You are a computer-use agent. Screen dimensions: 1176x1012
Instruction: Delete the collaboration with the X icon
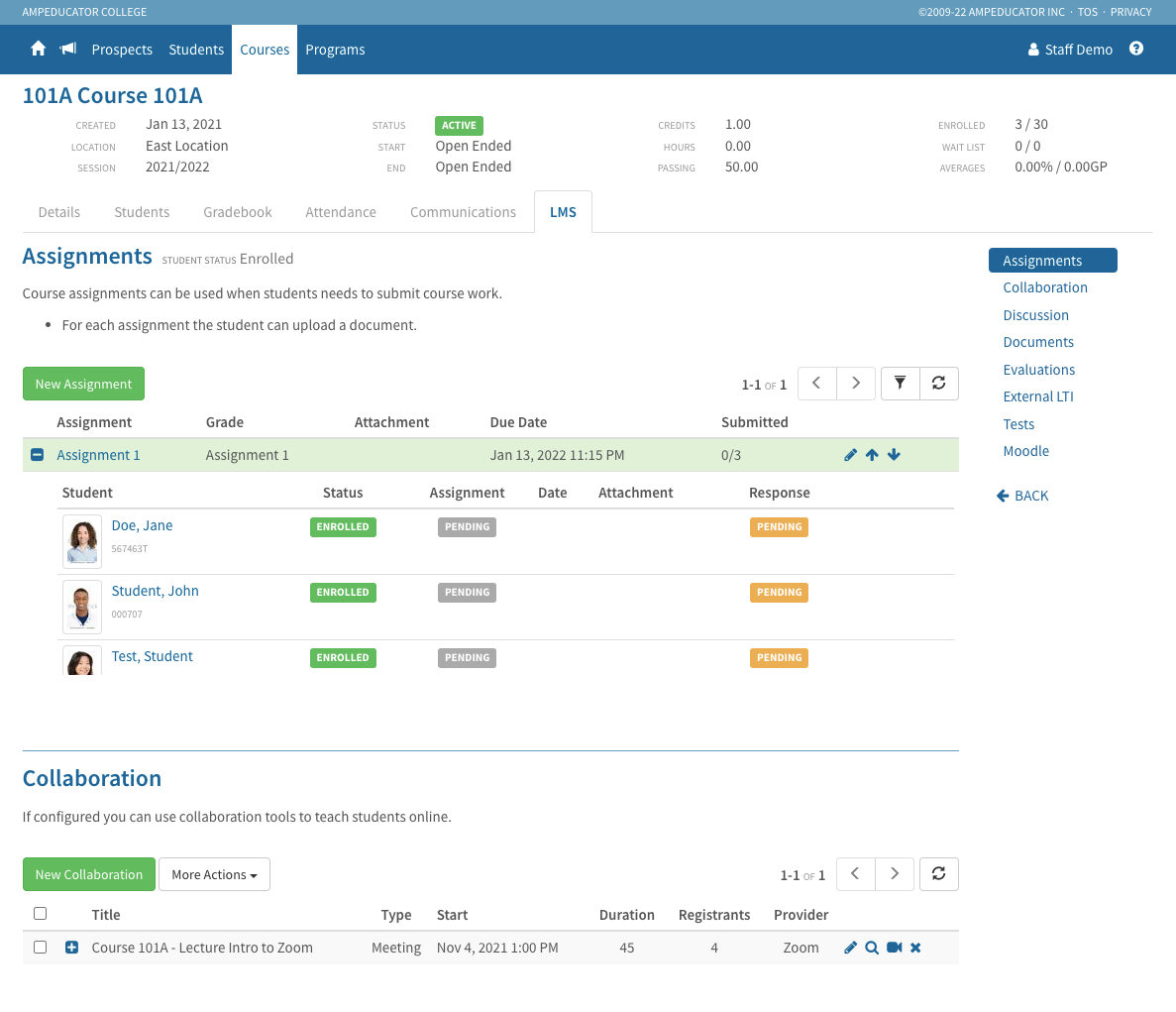[x=914, y=947]
